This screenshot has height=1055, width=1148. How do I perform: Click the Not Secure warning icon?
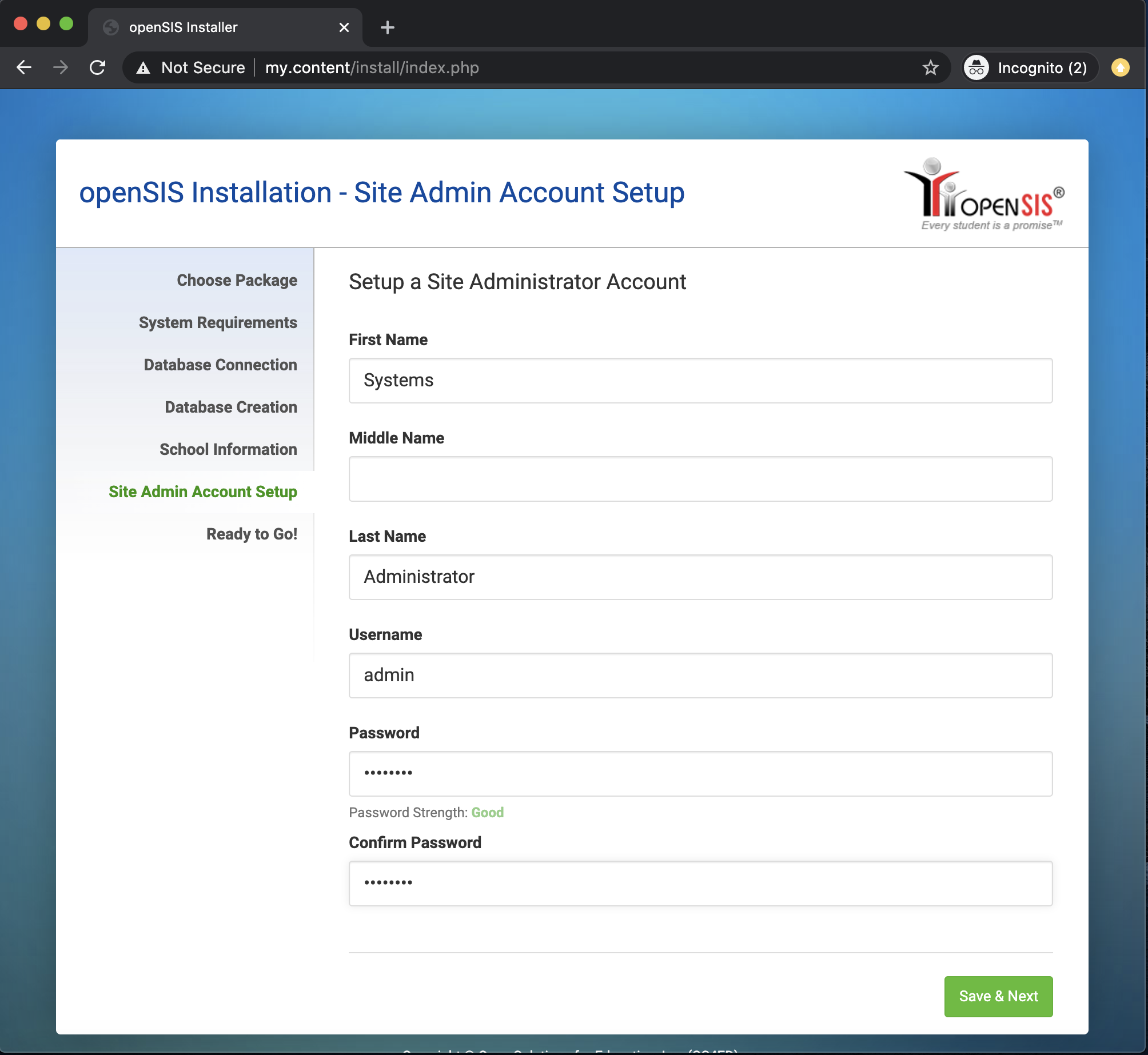[x=143, y=68]
